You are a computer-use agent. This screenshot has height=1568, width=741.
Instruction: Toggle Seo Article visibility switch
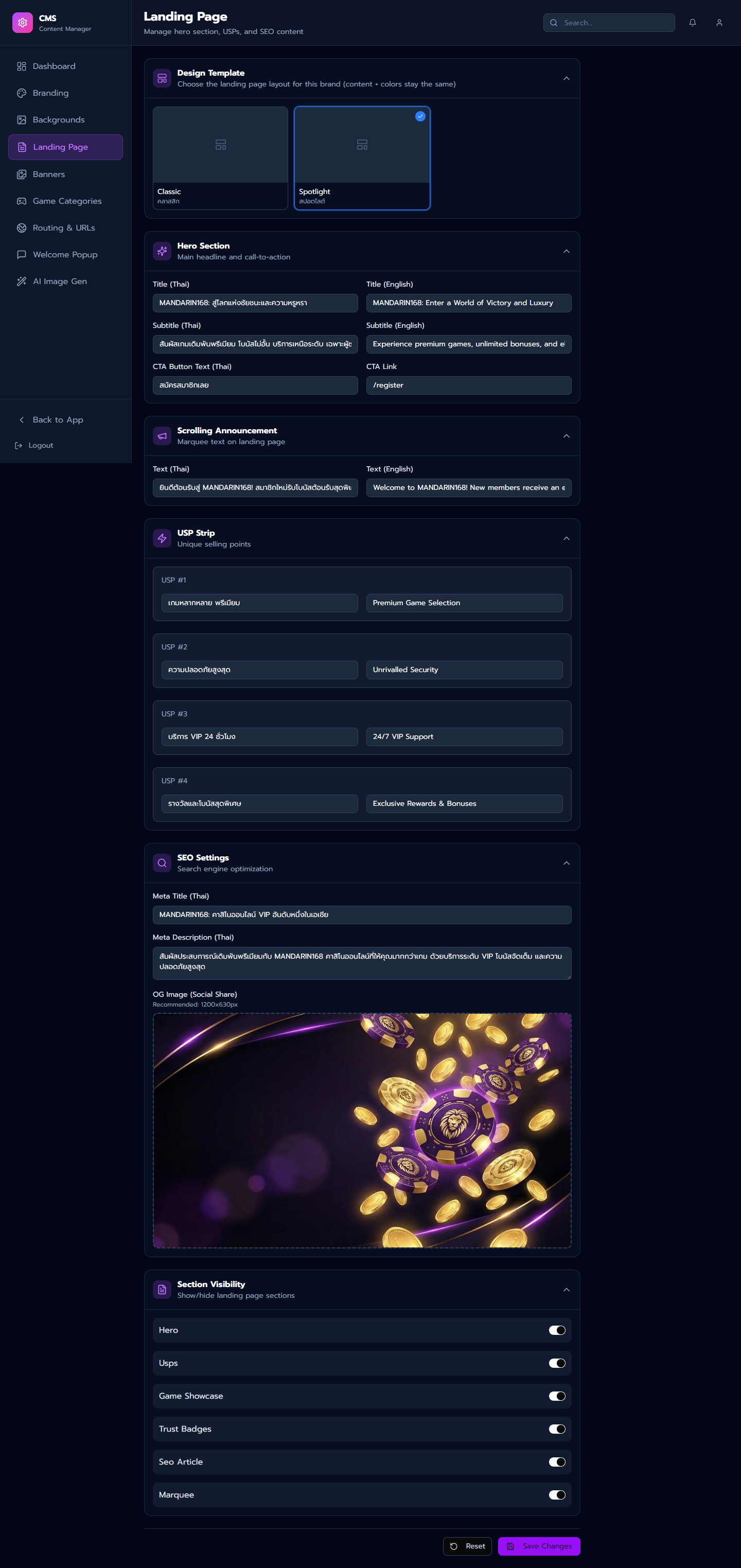click(557, 1461)
